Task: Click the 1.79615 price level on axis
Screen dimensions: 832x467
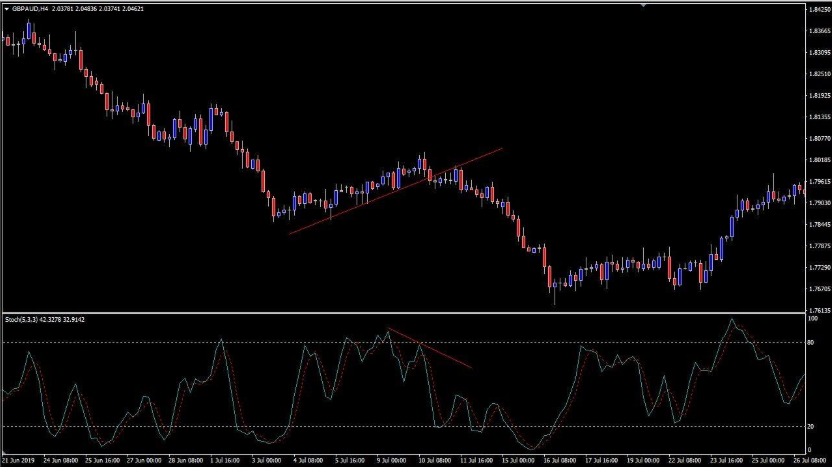Action: click(x=819, y=181)
